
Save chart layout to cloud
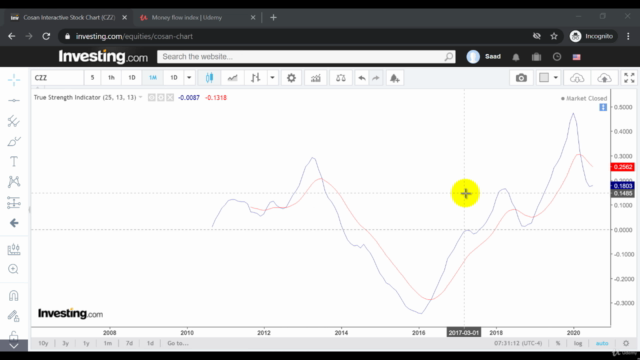[x=604, y=78]
